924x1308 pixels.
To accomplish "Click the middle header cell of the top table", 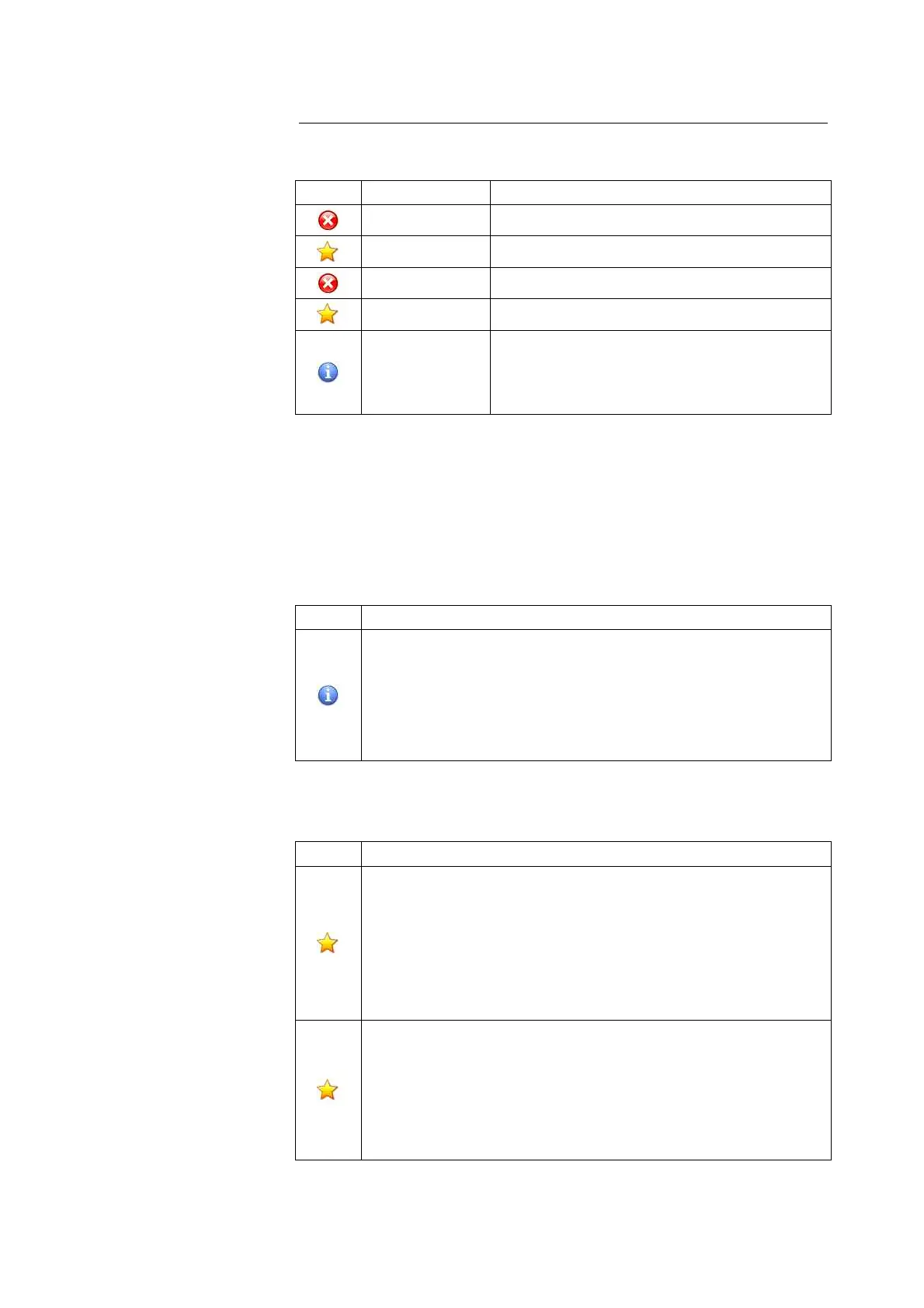I will (426, 193).
